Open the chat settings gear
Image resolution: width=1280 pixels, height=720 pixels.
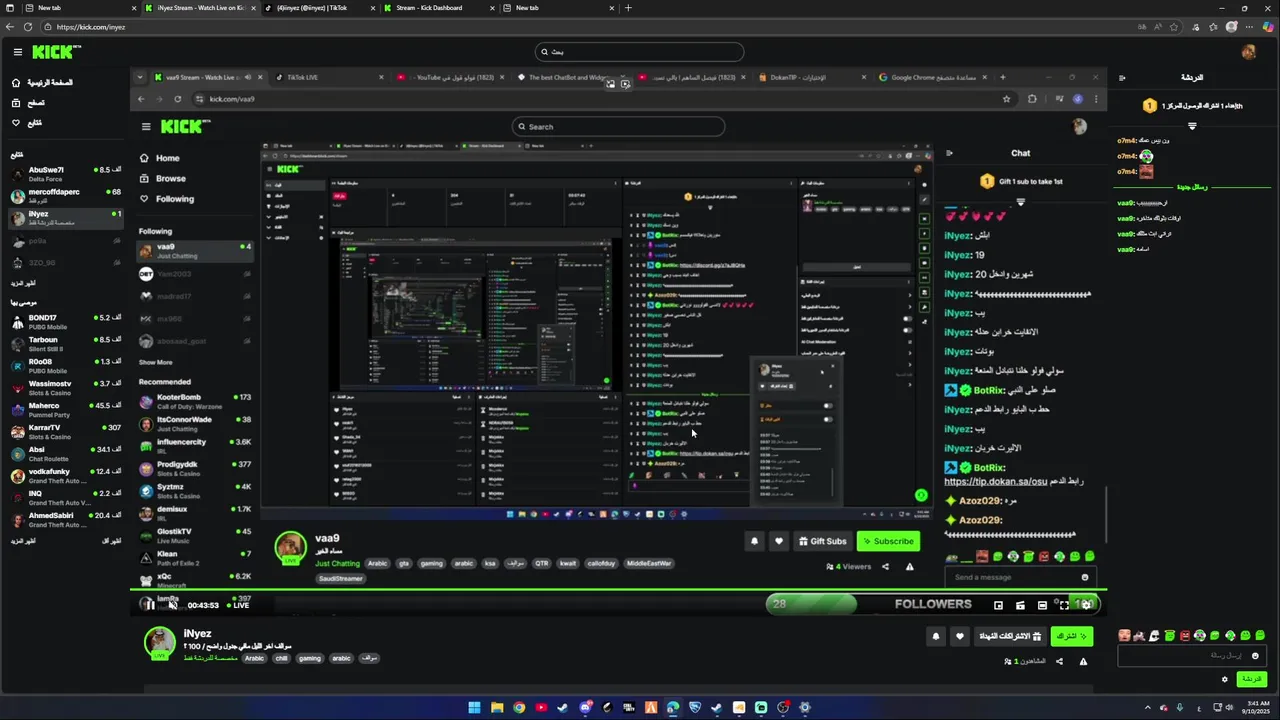(1224, 679)
